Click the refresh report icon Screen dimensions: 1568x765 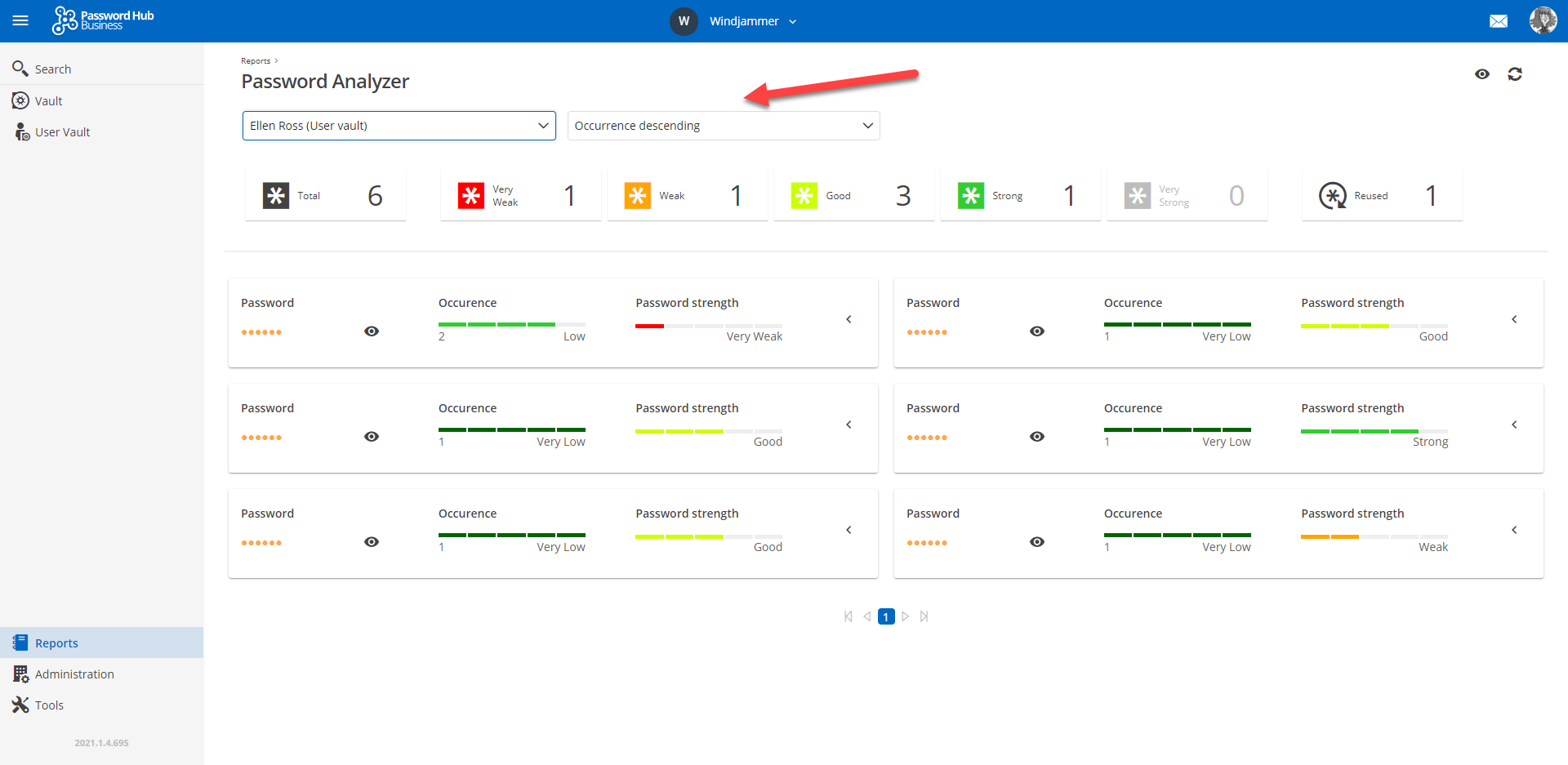(x=1515, y=74)
